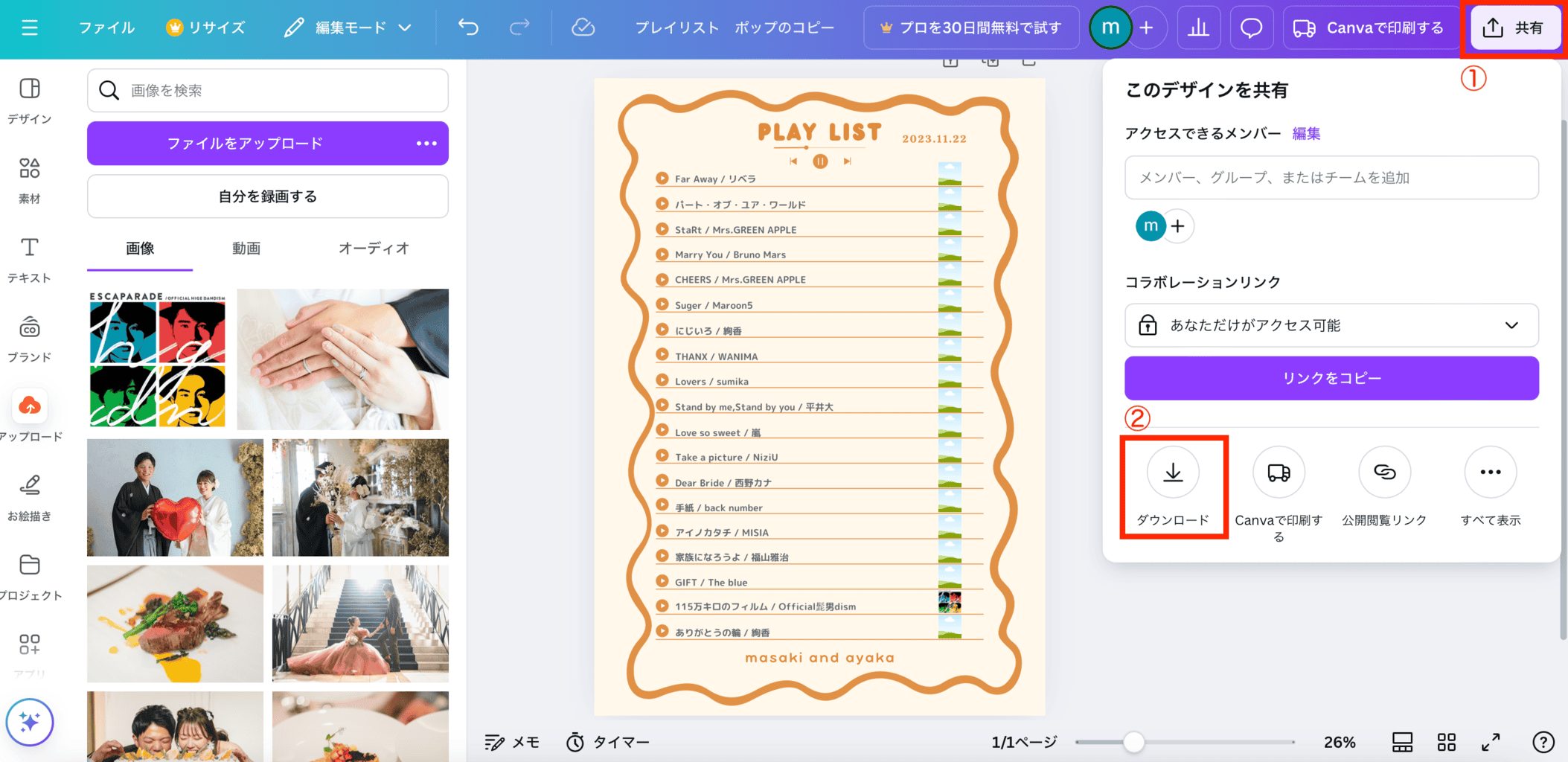Open the analytics bar chart icon

point(1198,28)
